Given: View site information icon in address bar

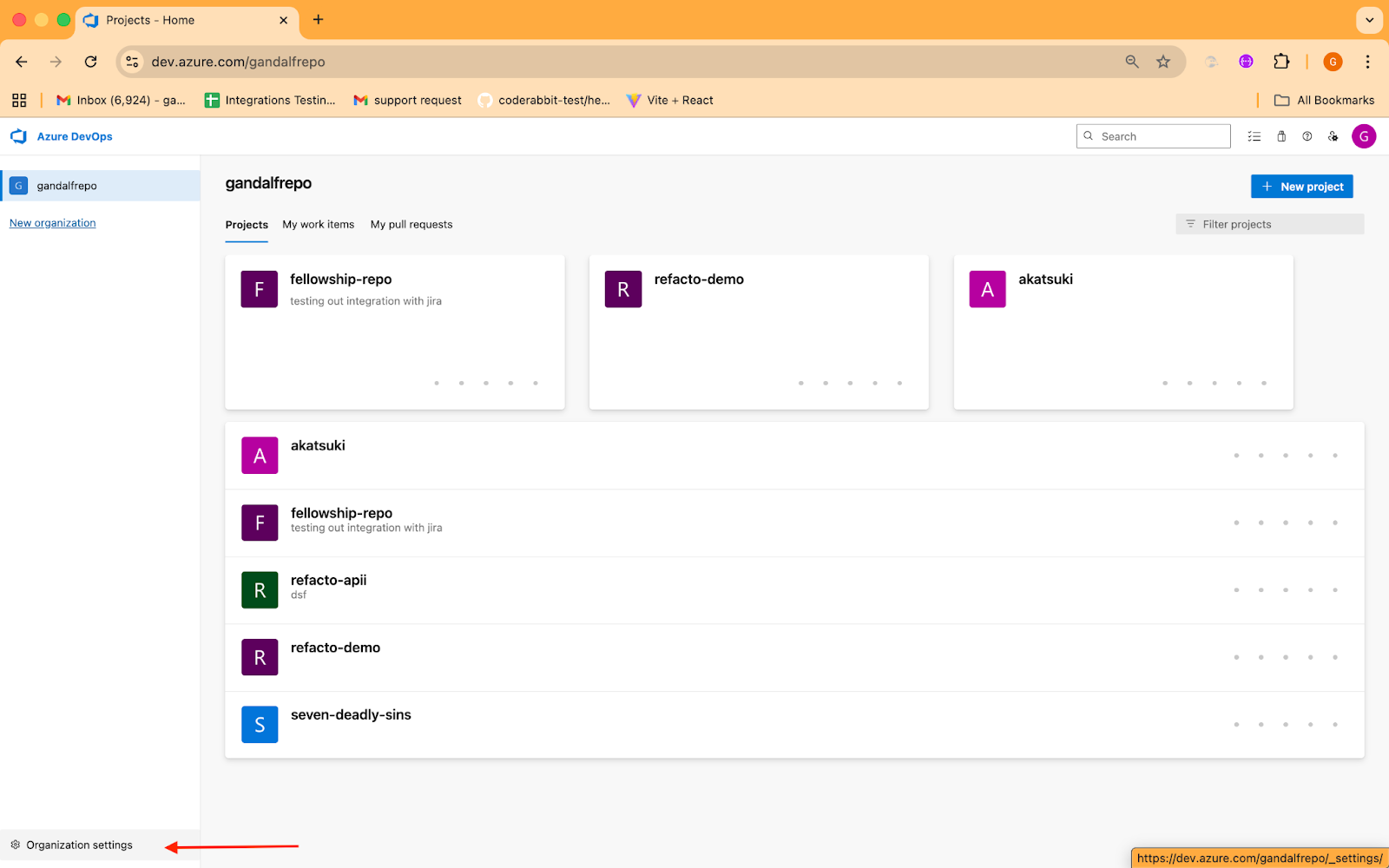Looking at the screenshot, I should click(132, 62).
